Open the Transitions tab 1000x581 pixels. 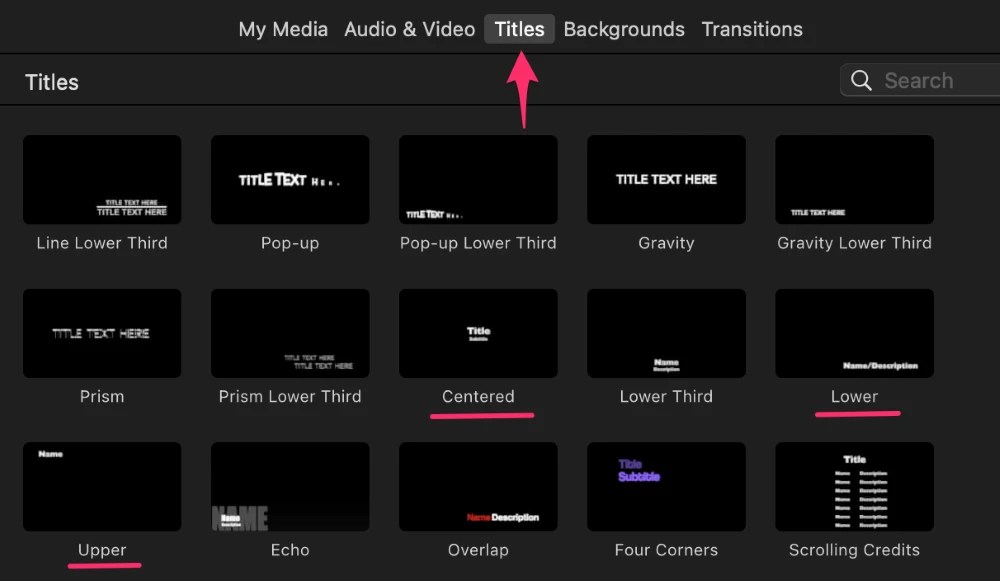click(752, 29)
